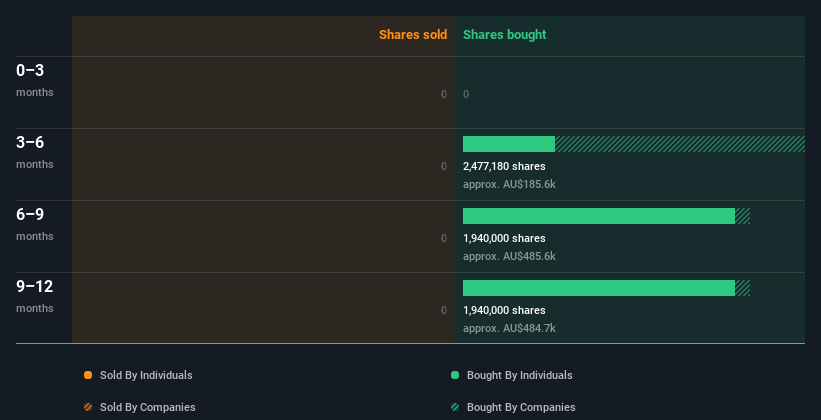The width and height of the screenshot is (821, 420).
Task: Click the small hatched segment in 6–9 months row
Action: pyautogui.click(x=742, y=216)
